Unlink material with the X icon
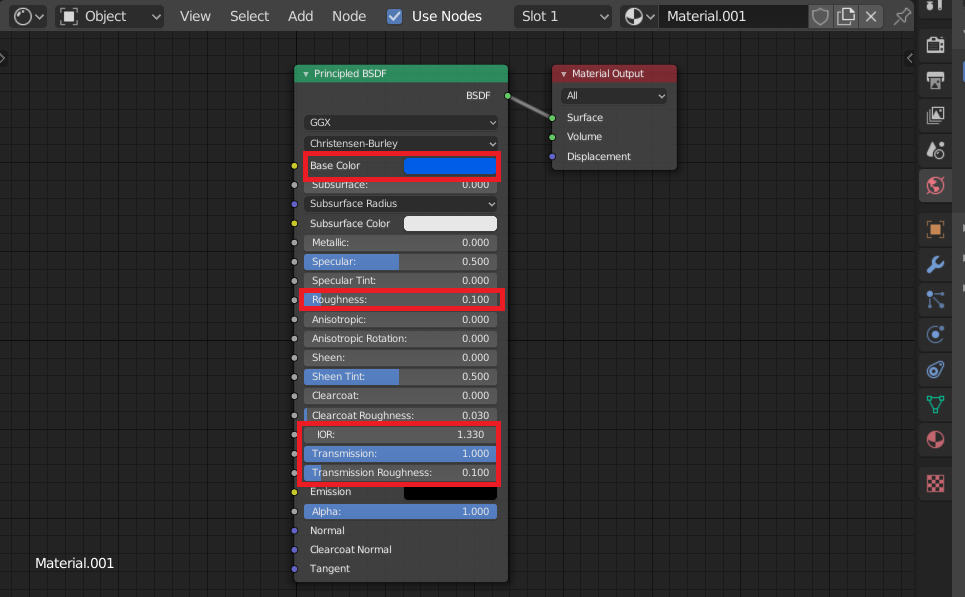Screen dimensions: 965x597 [871, 17]
